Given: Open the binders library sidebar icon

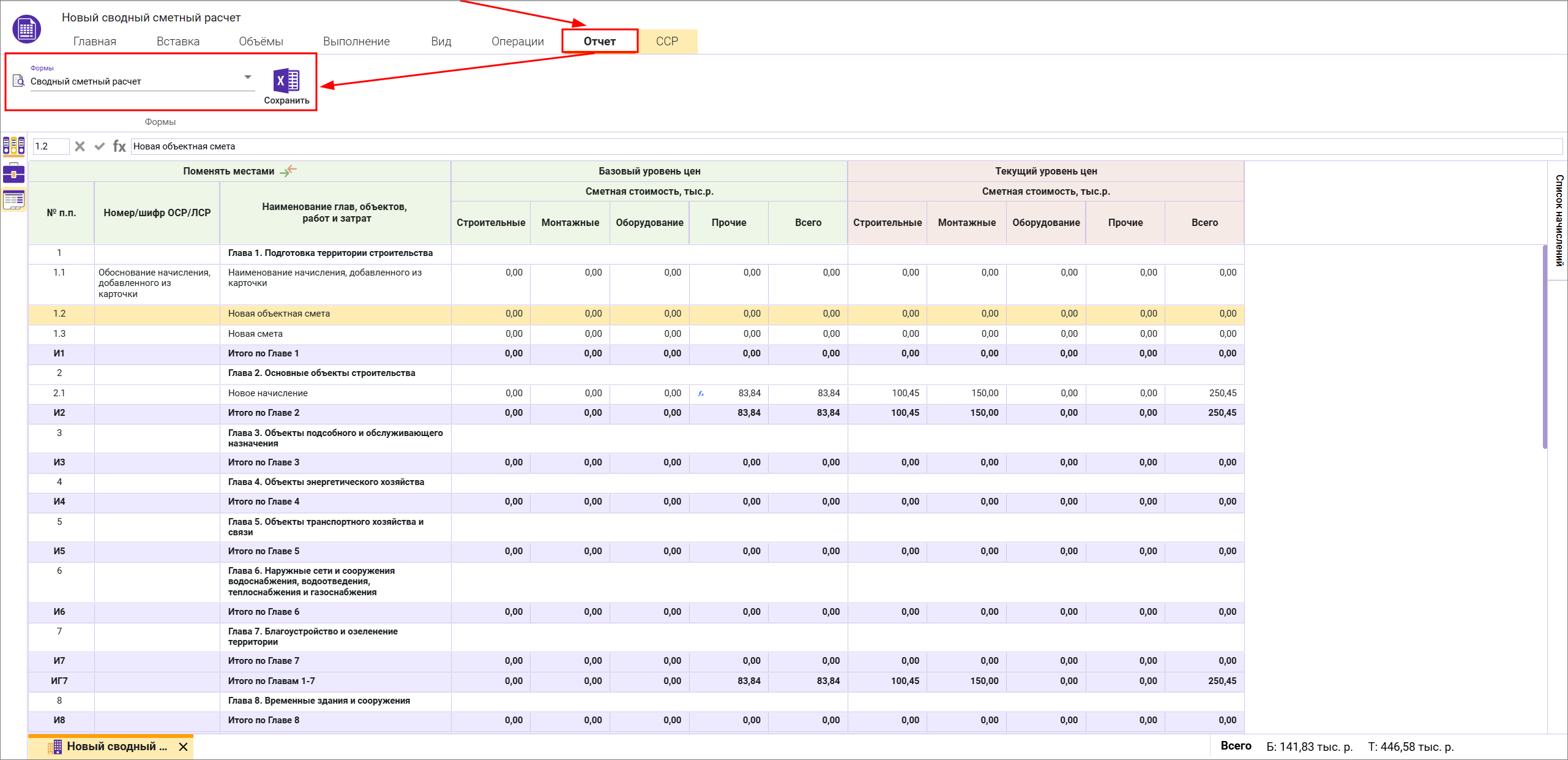Looking at the screenshot, I should [x=13, y=146].
